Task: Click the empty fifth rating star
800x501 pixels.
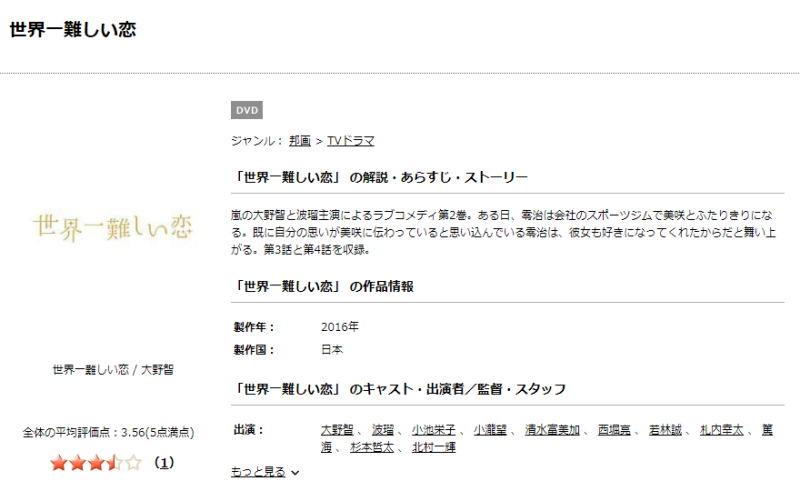Action: (134, 463)
